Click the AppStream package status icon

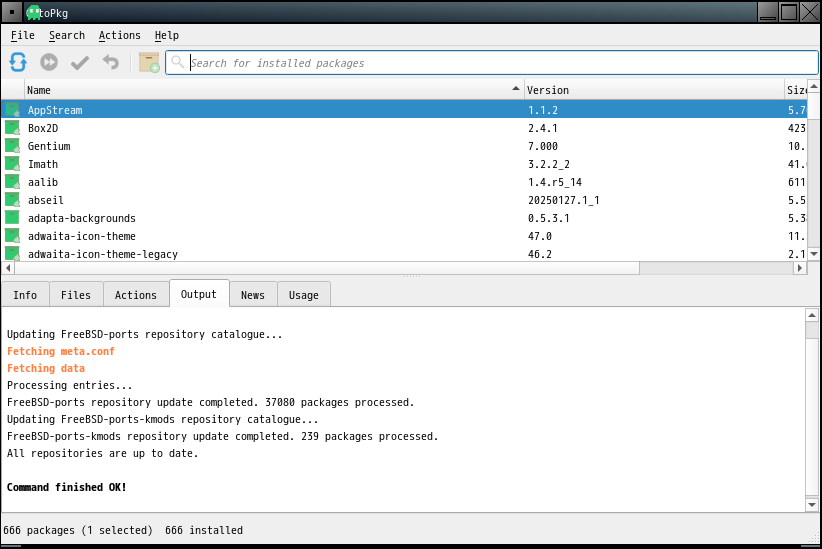pyautogui.click(x=13, y=110)
